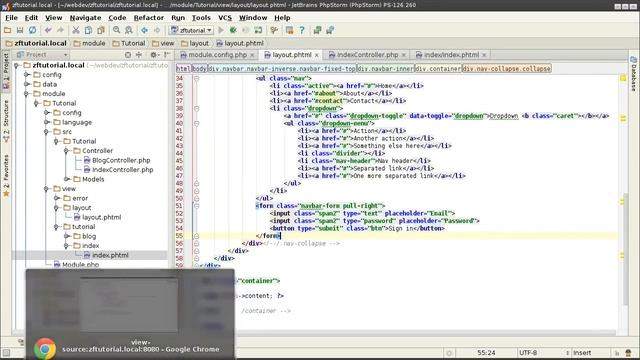
Task: Click the Replace toolbar icon
Action: (129, 30)
